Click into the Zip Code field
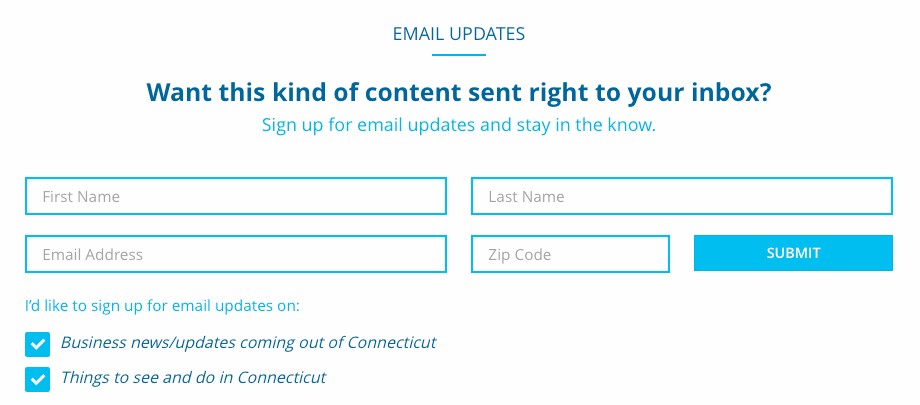 (x=570, y=254)
